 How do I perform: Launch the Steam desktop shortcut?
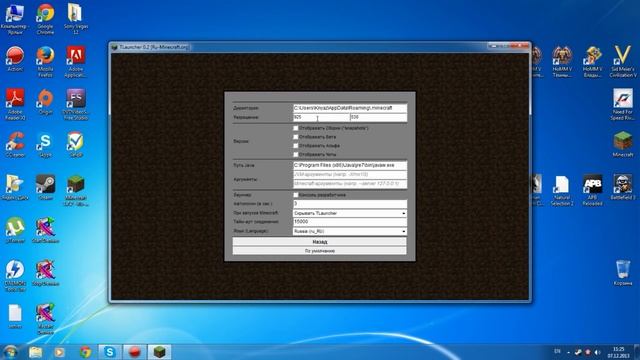pyautogui.click(x=45, y=188)
